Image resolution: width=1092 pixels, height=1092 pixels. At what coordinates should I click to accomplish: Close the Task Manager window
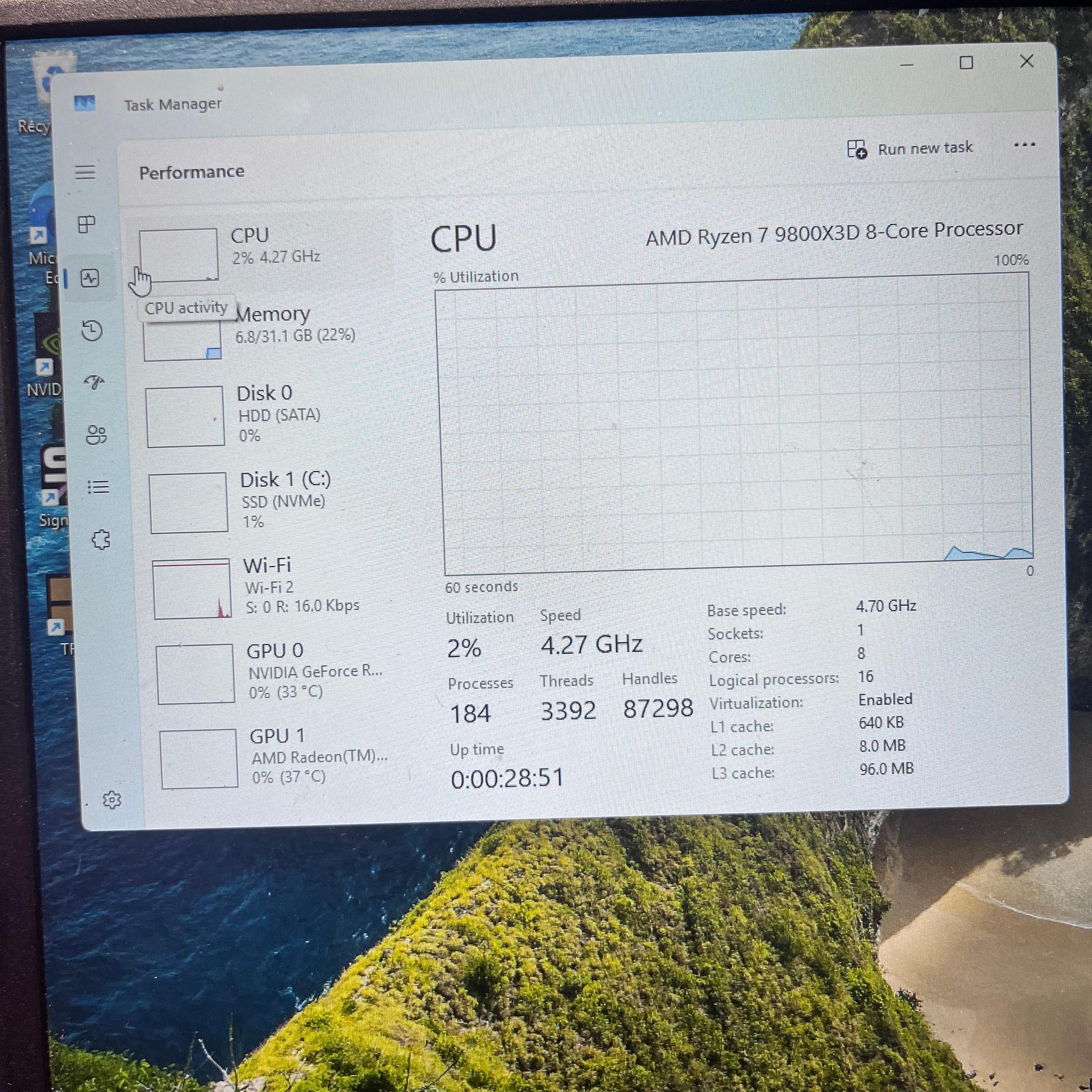[x=1027, y=61]
